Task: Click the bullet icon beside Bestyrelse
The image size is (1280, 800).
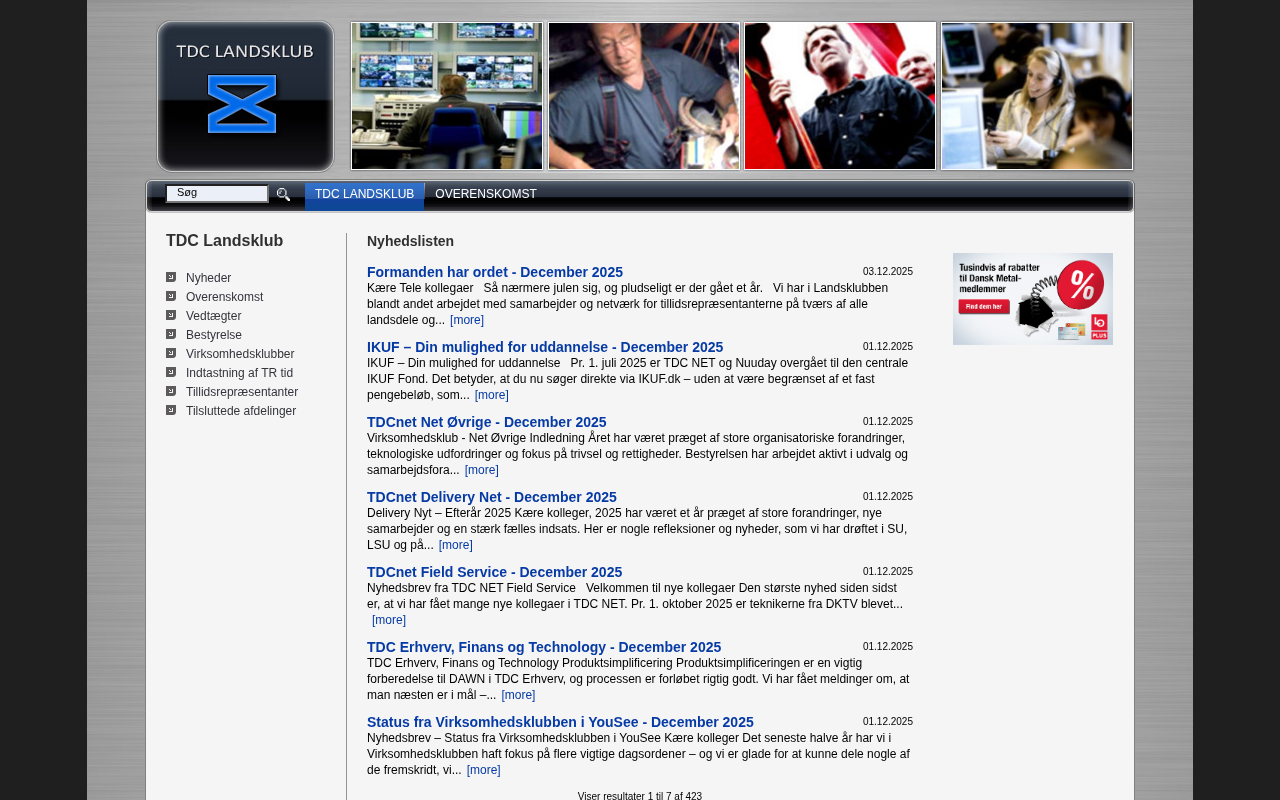Action: coord(171,334)
